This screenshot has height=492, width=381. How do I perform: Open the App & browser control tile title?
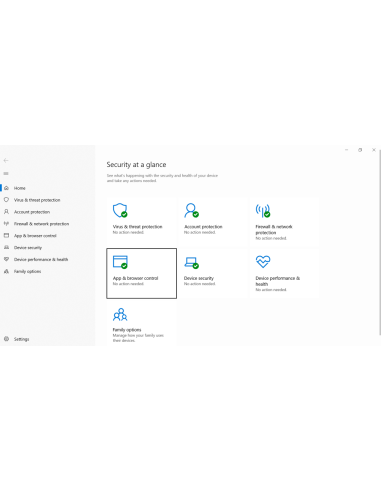coord(135,278)
